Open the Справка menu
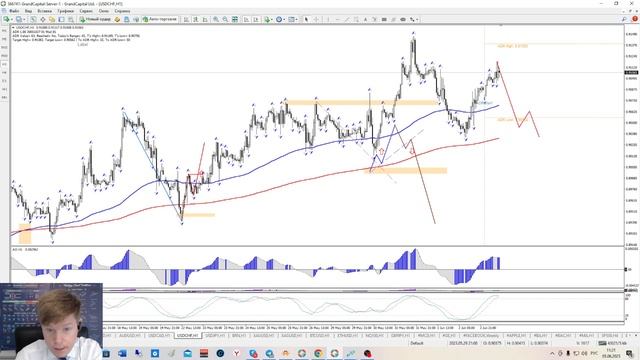 [122, 11]
